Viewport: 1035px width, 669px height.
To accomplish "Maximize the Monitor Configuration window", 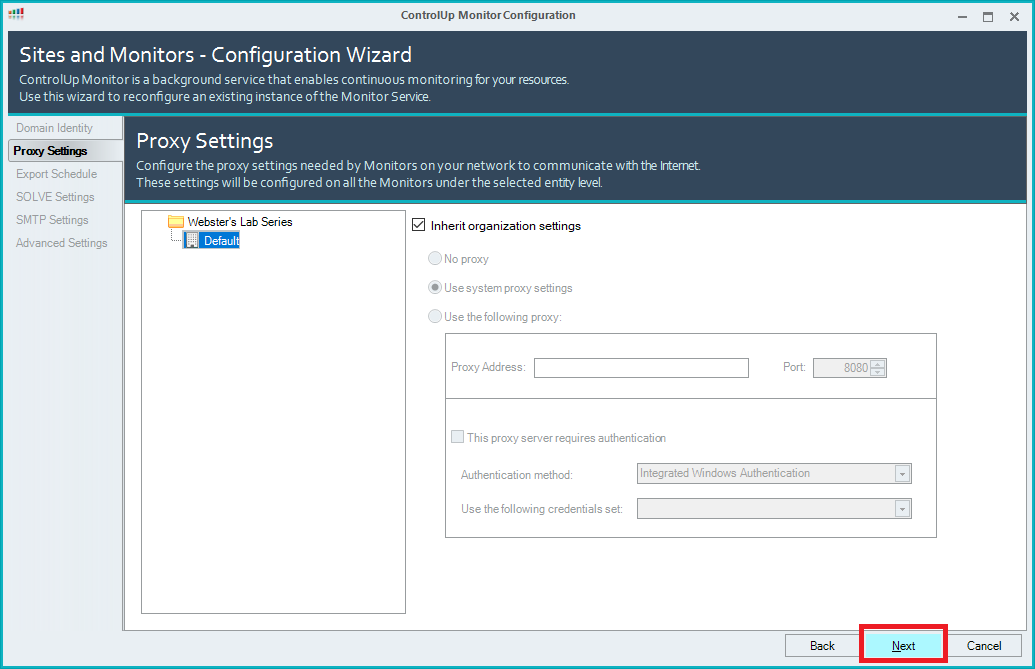I will [987, 16].
